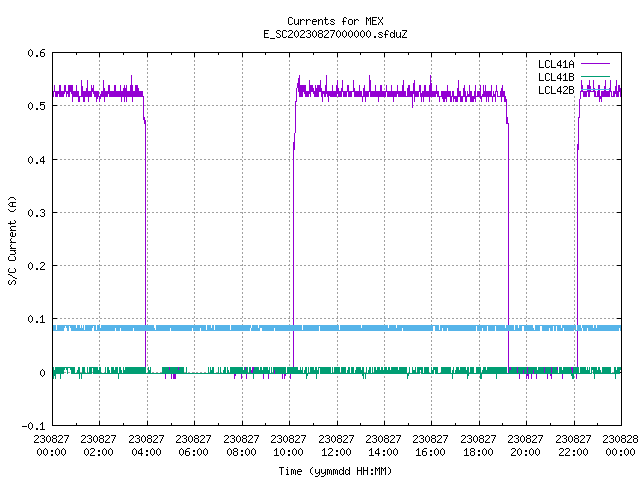Click the -0.1 y-axis tick label
The image size is (640, 480).
33,426
